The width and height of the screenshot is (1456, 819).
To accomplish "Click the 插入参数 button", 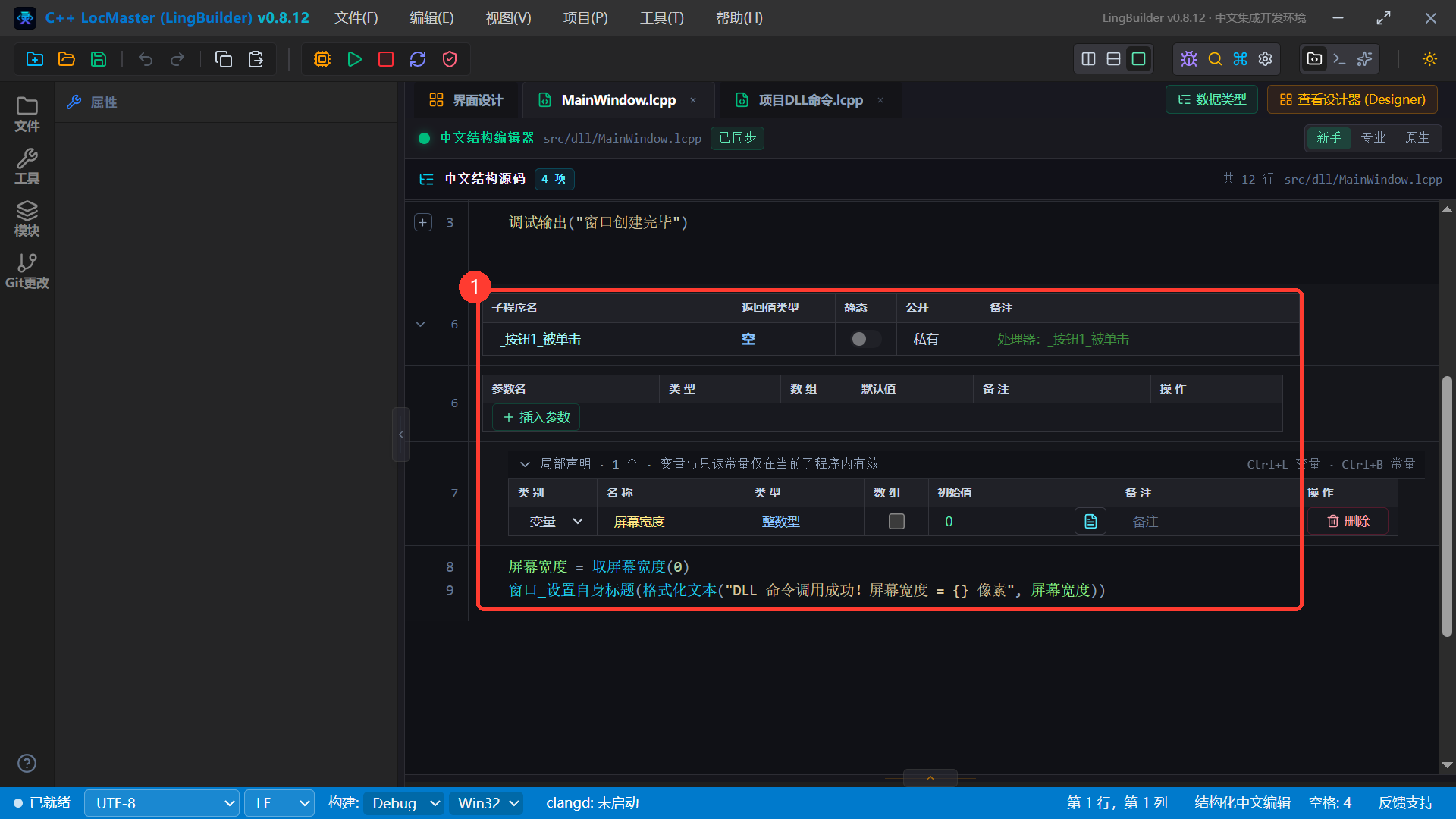I will [536, 417].
